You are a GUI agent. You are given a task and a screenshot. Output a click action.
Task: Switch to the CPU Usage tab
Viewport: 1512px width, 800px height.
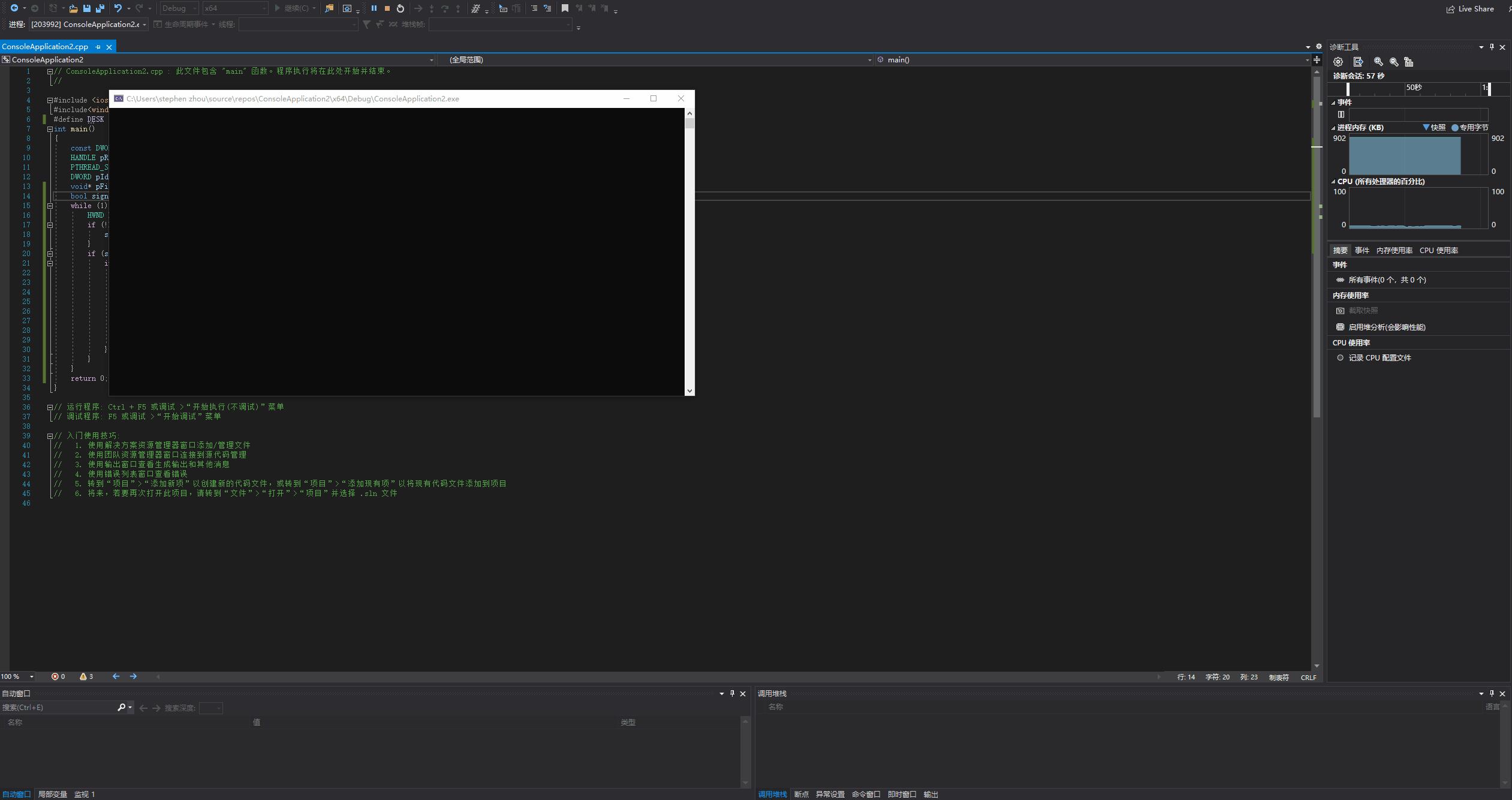click(1439, 251)
